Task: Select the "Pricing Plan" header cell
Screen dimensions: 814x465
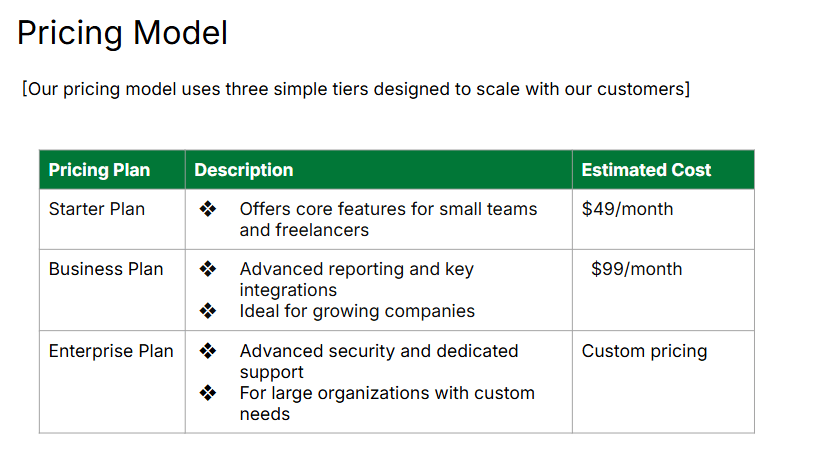Action: click(99, 170)
